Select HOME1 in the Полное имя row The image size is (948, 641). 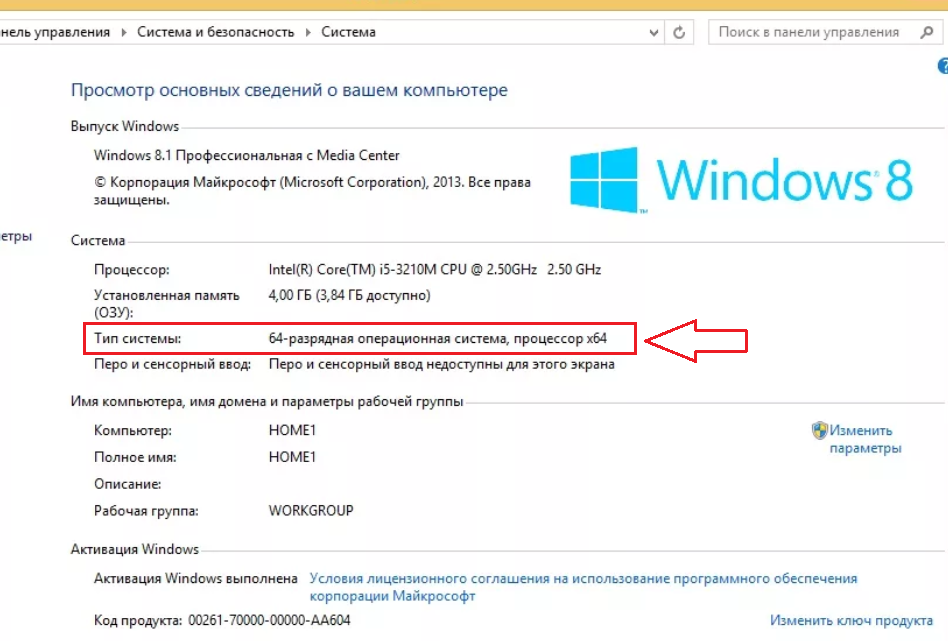[292, 457]
